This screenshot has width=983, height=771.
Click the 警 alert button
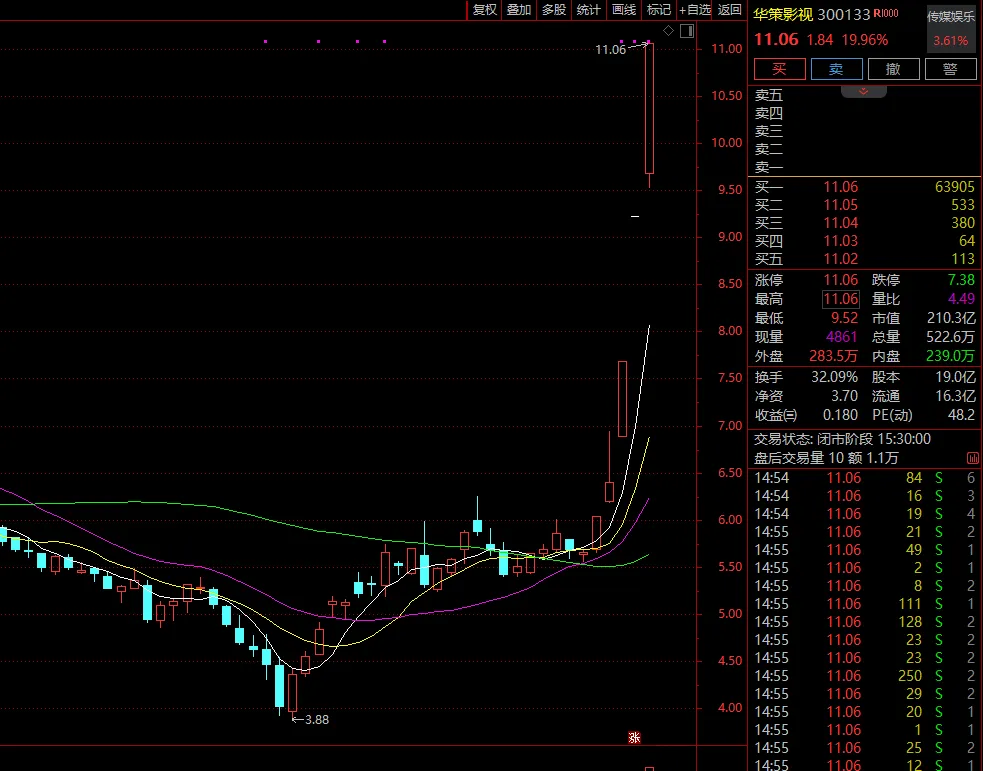(950, 69)
